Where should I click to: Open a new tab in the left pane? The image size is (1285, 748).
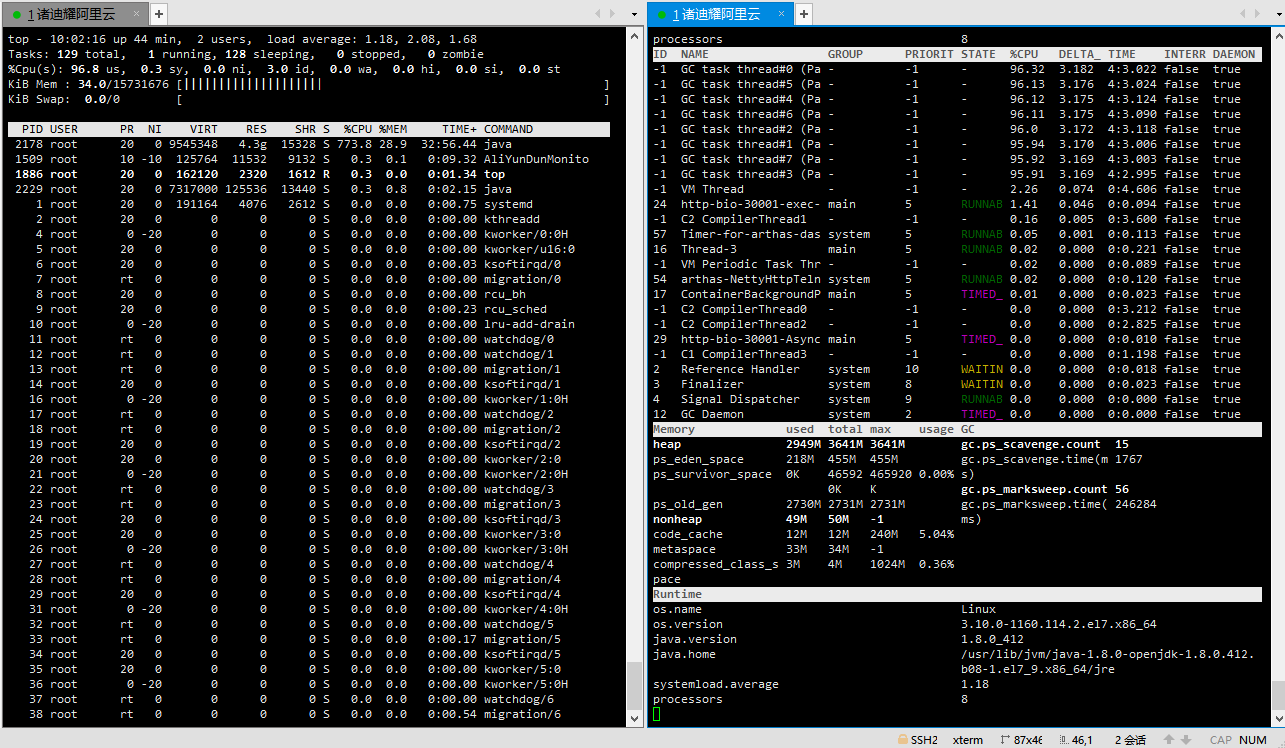click(159, 14)
